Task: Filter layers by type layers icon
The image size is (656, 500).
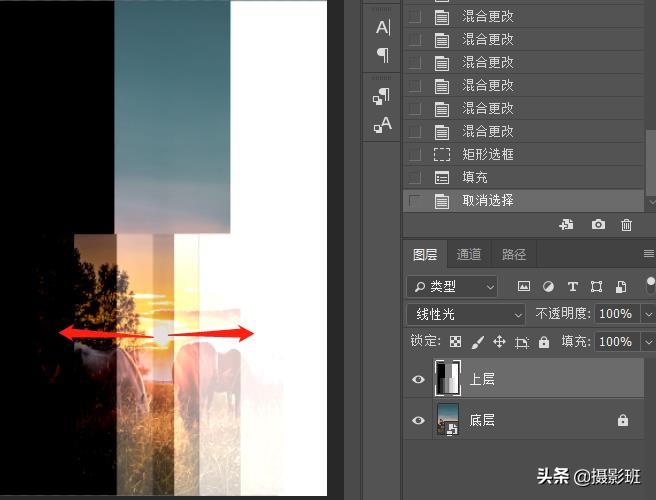Action: [573, 287]
